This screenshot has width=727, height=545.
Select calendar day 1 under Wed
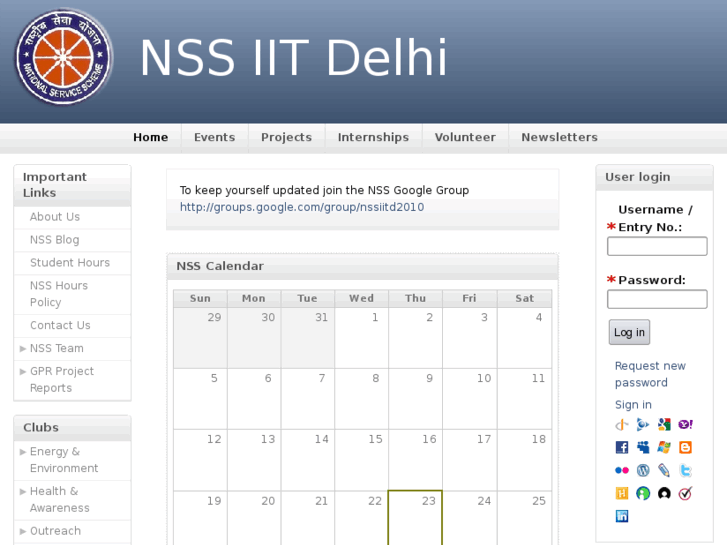pos(361,338)
